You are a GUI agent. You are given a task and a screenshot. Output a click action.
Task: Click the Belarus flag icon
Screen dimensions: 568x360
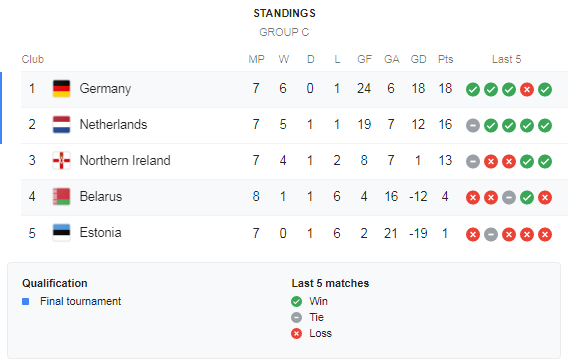(62, 197)
